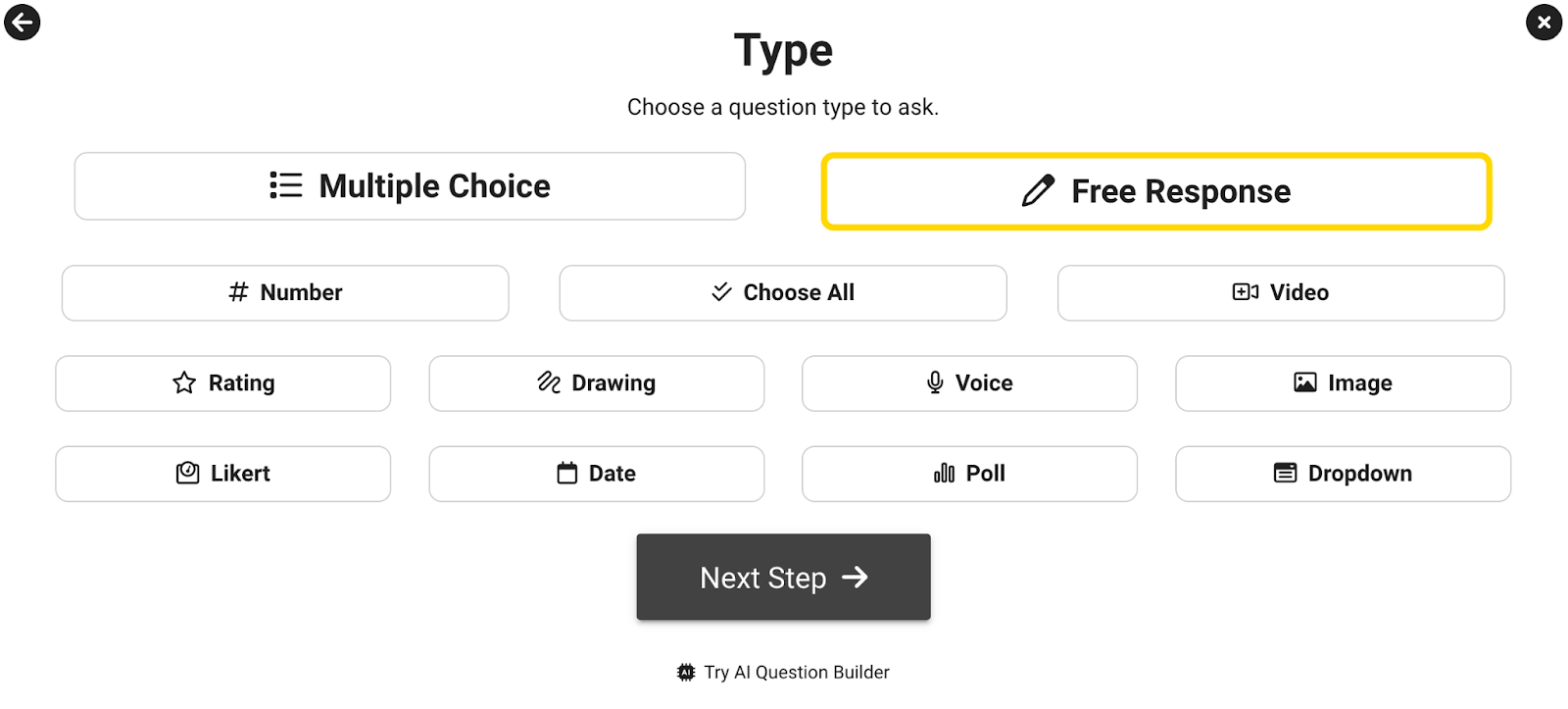Click the back arrow icon

[22, 22]
